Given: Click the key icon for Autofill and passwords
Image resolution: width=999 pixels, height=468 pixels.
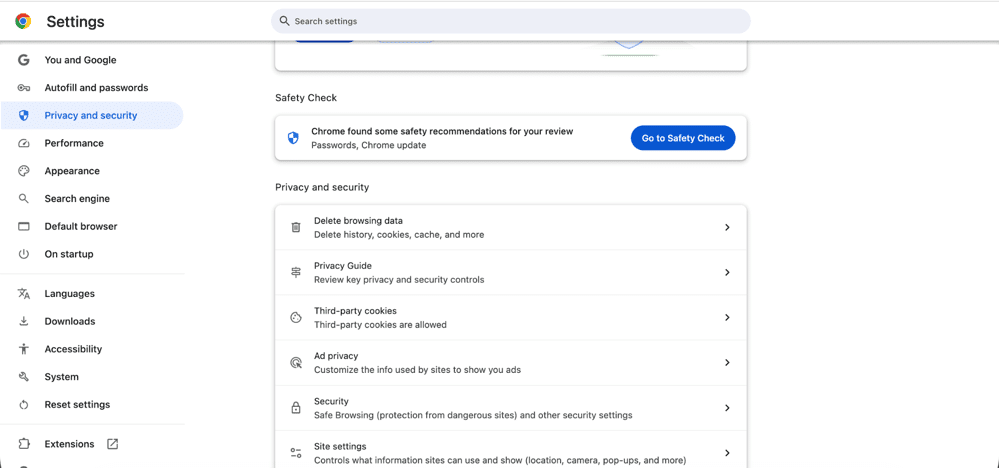Looking at the screenshot, I should [x=24, y=88].
